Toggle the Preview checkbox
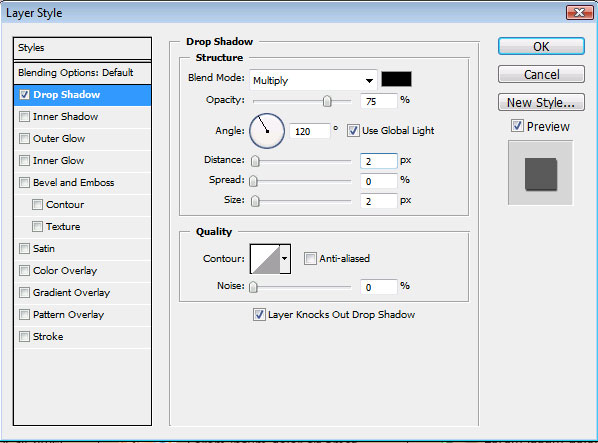Viewport: 598px width, 443px height. pyautogui.click(x=517, y=126)
